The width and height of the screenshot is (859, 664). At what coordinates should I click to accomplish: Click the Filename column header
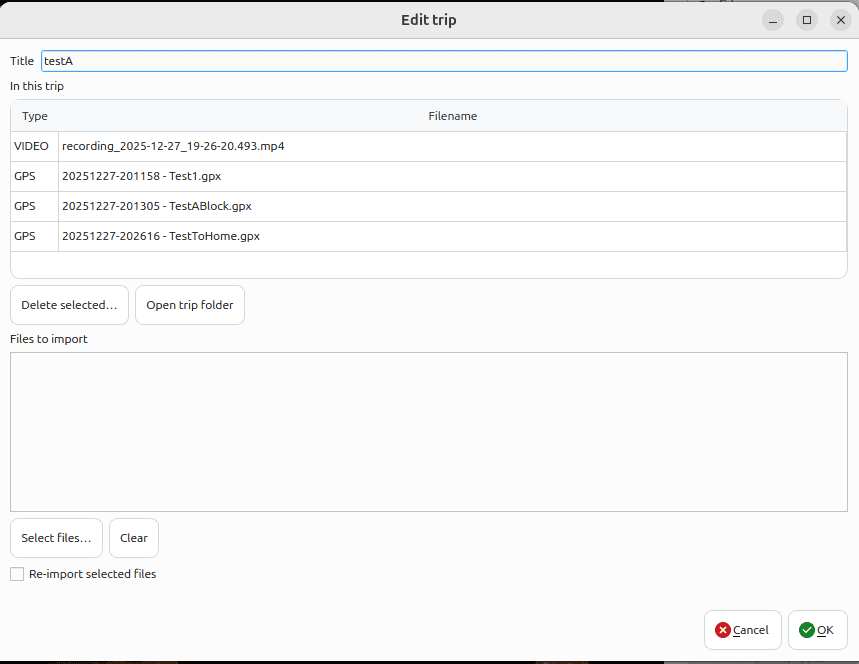point(452,116)
